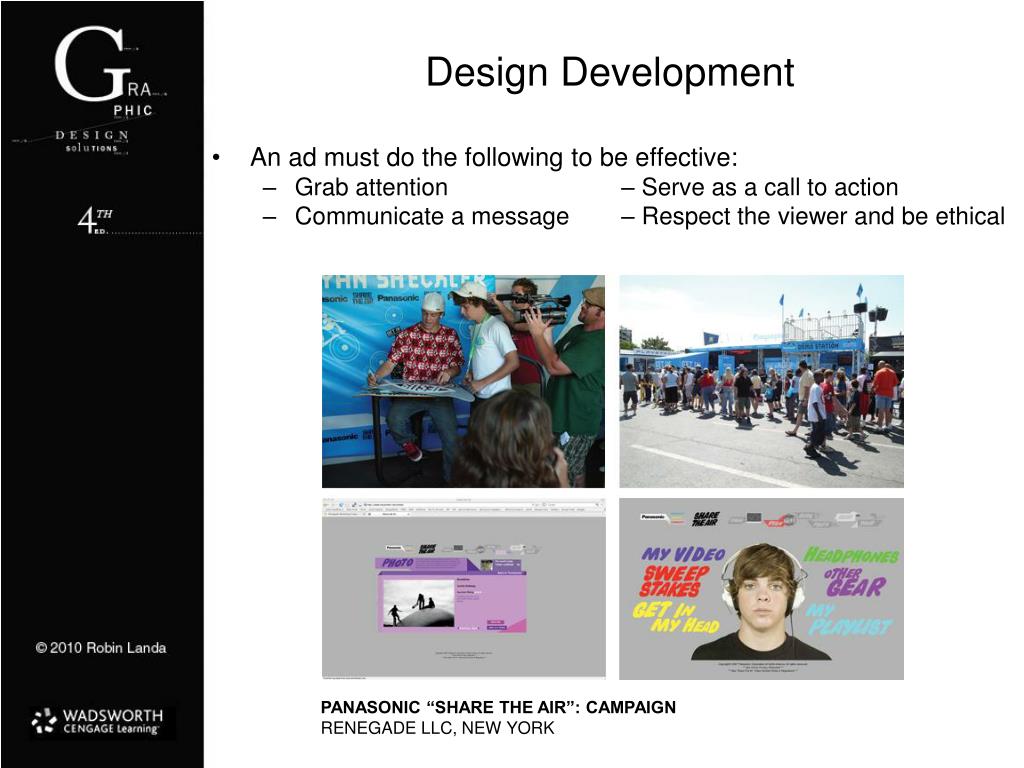This screenshot has height=768, width=1024.
Task: Click the 4th edition mark
Action: click(x=95, y=220)
